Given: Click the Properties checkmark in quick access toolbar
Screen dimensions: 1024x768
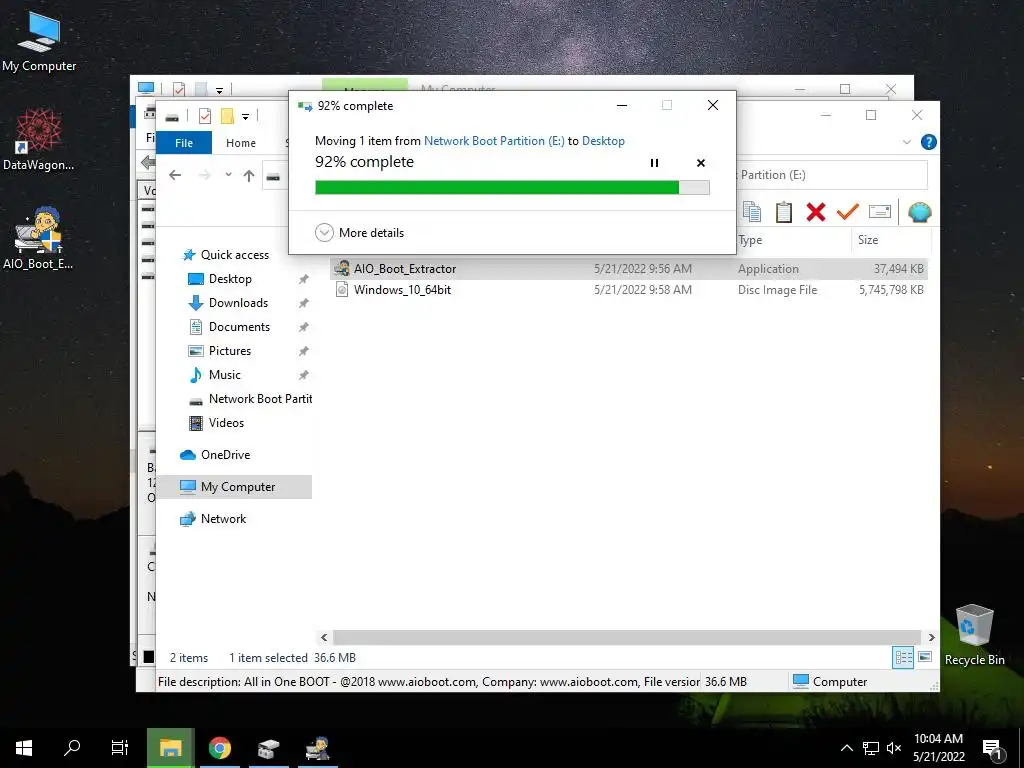Looking at the screenshot, I should click(204, 116).
